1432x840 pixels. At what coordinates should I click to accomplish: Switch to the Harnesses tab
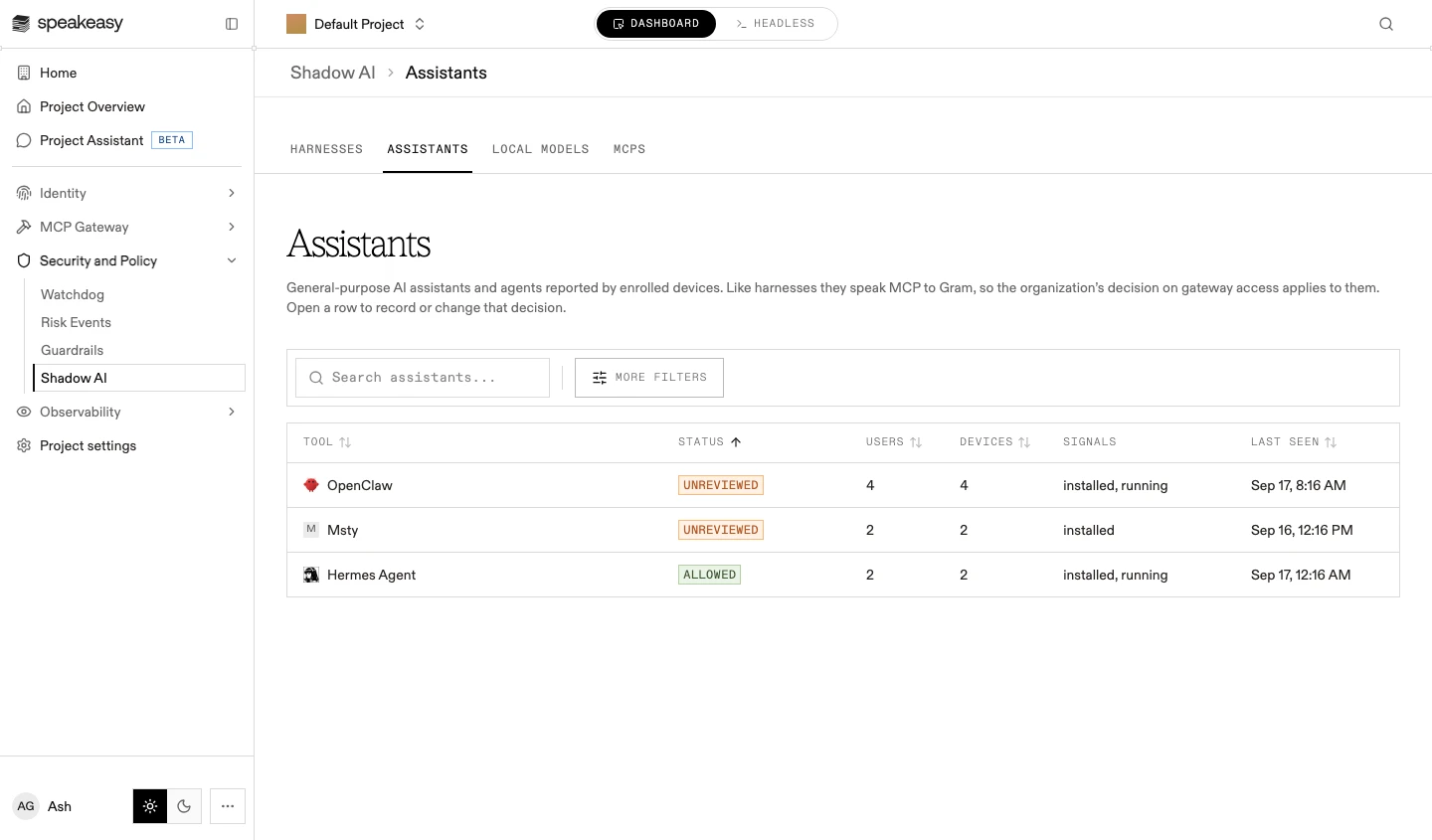pyautogui.click(x=326, y=149)
